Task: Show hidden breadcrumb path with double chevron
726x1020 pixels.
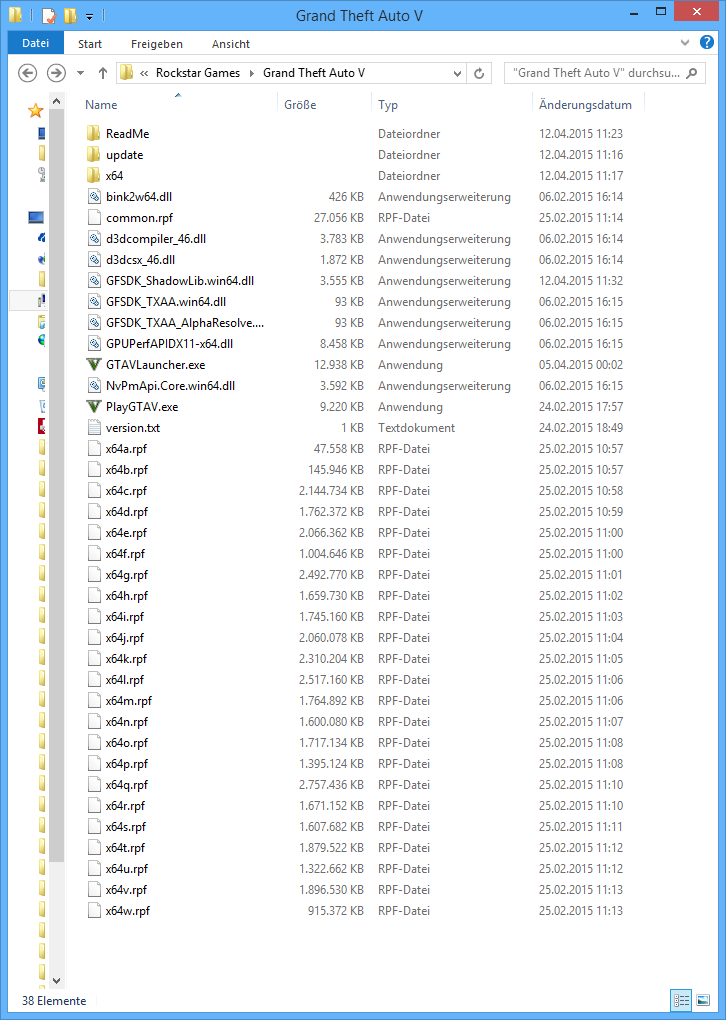Action: [144, 73]
